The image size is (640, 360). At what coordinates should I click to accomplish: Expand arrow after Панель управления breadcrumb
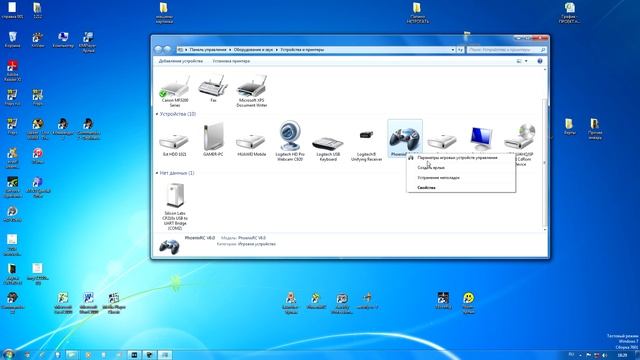pos(230,50)
